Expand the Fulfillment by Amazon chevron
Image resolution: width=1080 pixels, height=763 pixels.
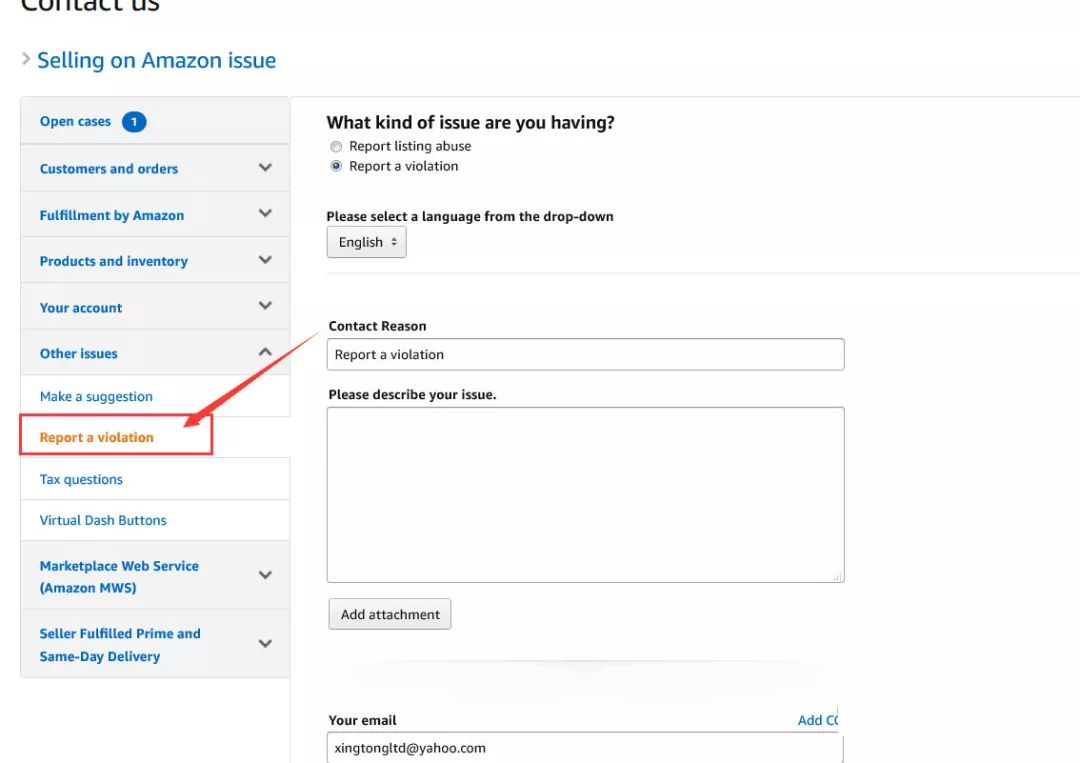265,213
